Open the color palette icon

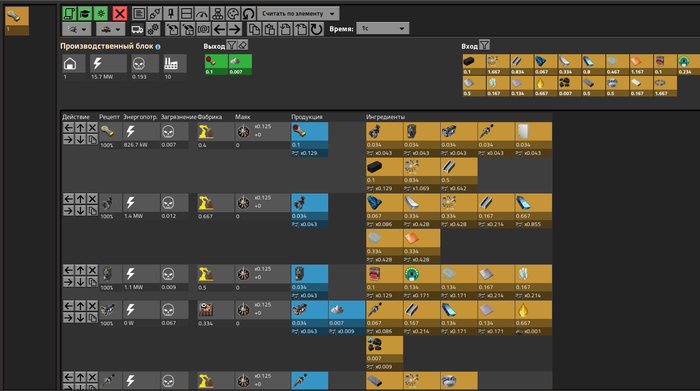pyautogui.click(x=233, y=13)
